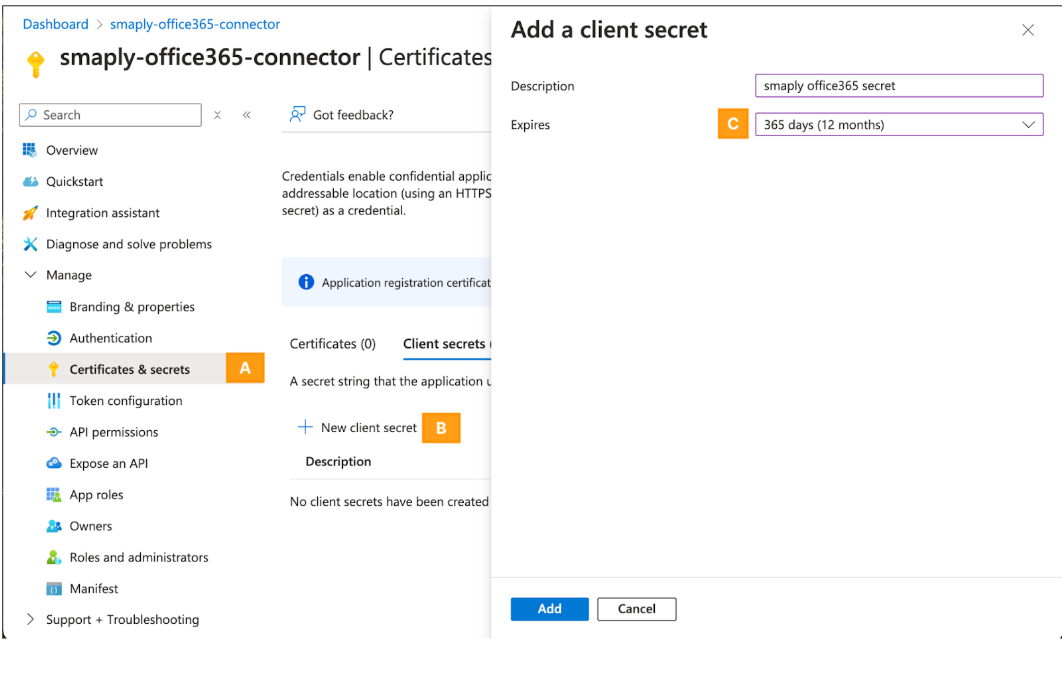The height and width of the screenshot is (690, 1062).
Task: Go to Dashboard breadcrumb link
Action: (56, 24)
